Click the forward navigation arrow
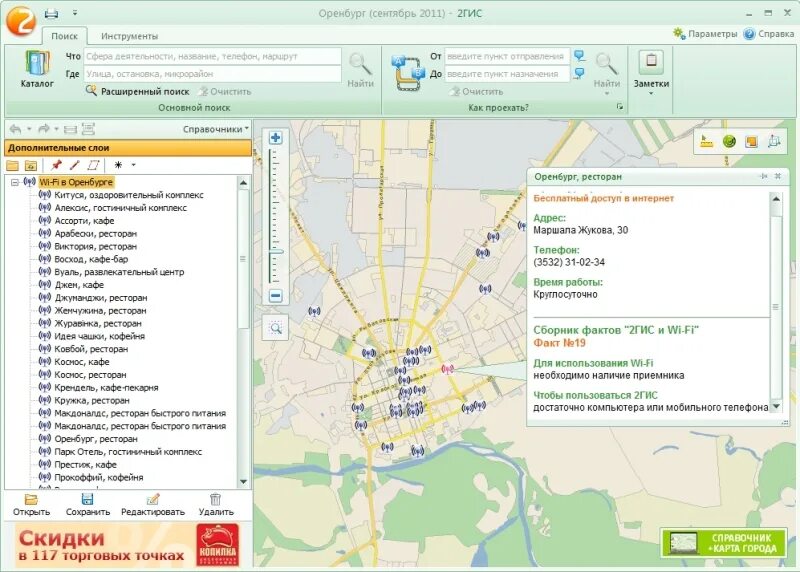 (x=44, y=129)
